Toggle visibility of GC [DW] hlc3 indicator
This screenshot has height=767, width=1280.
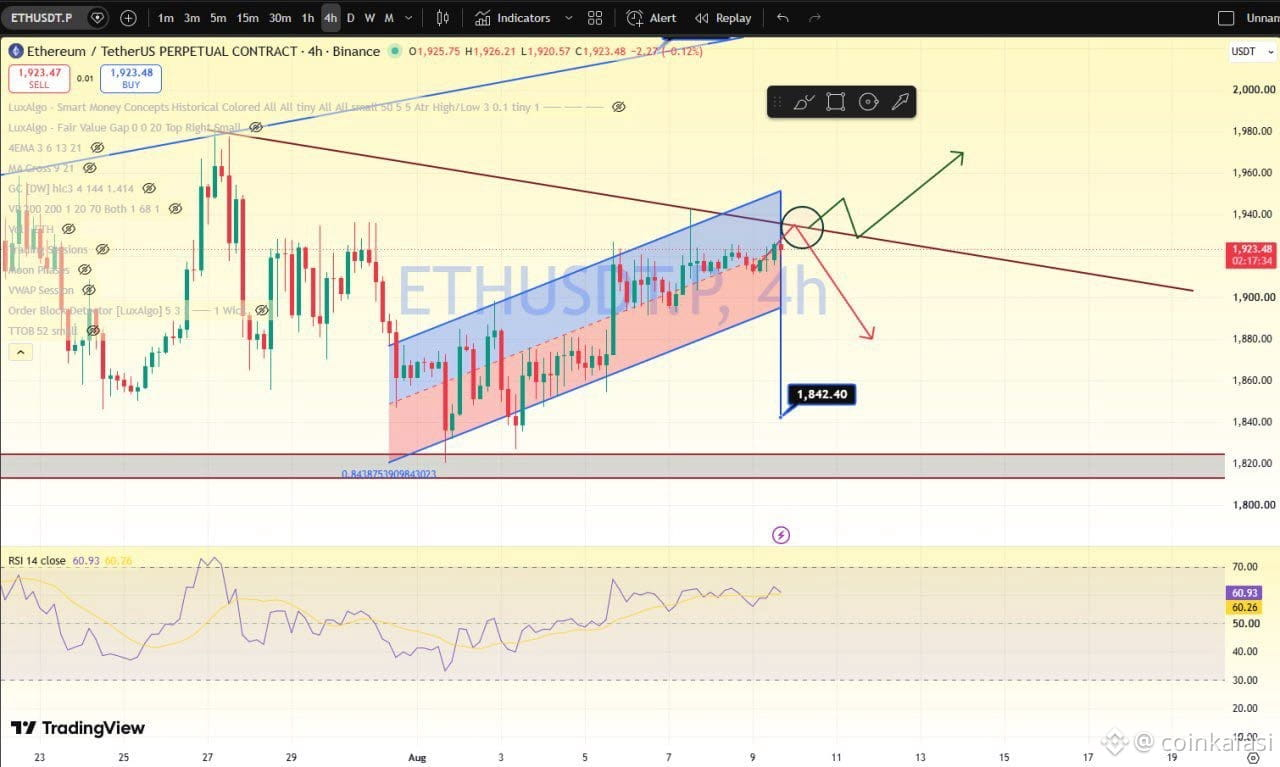(149, 188)
